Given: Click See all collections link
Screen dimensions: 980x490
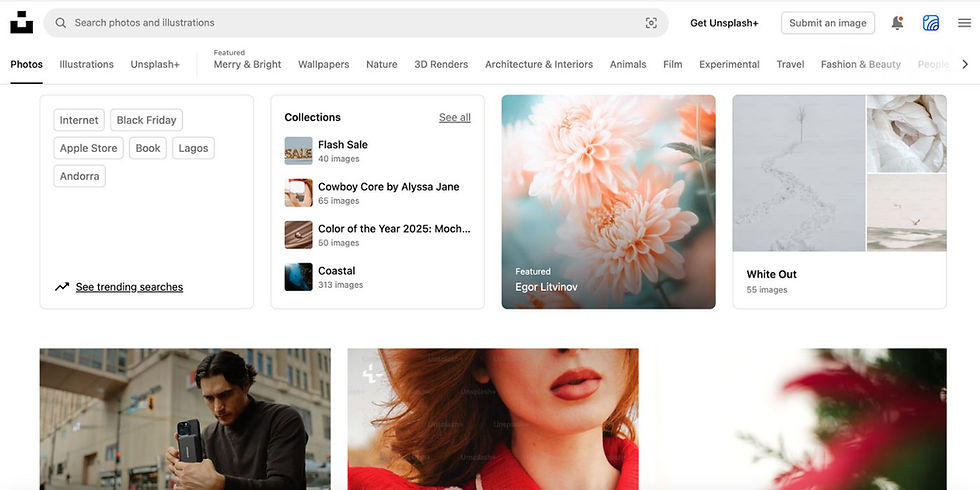Looking at the screenshot, I should pyautogui.click(x=454, y=118).
